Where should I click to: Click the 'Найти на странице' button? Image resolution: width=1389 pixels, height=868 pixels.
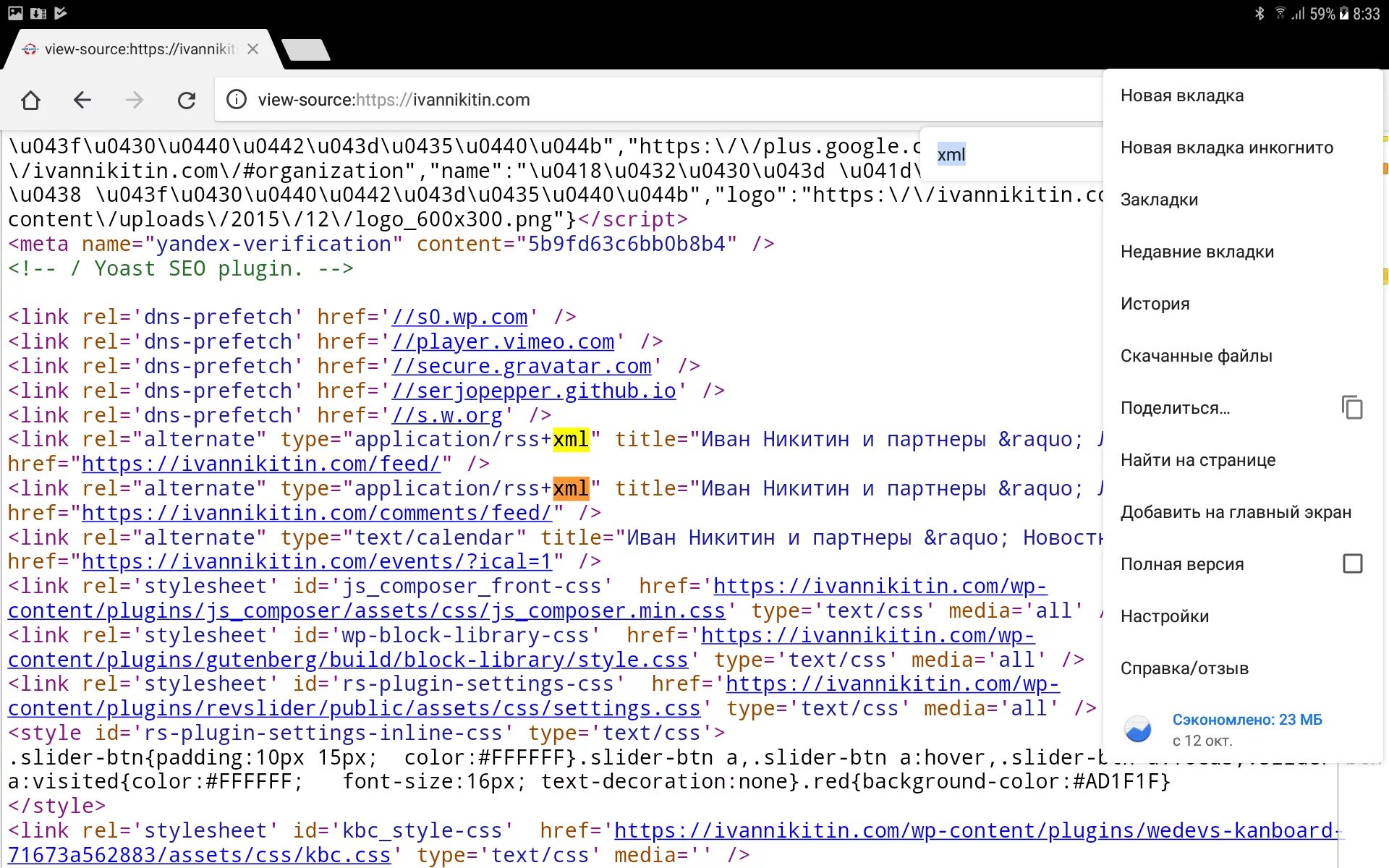pos(1198,459)
